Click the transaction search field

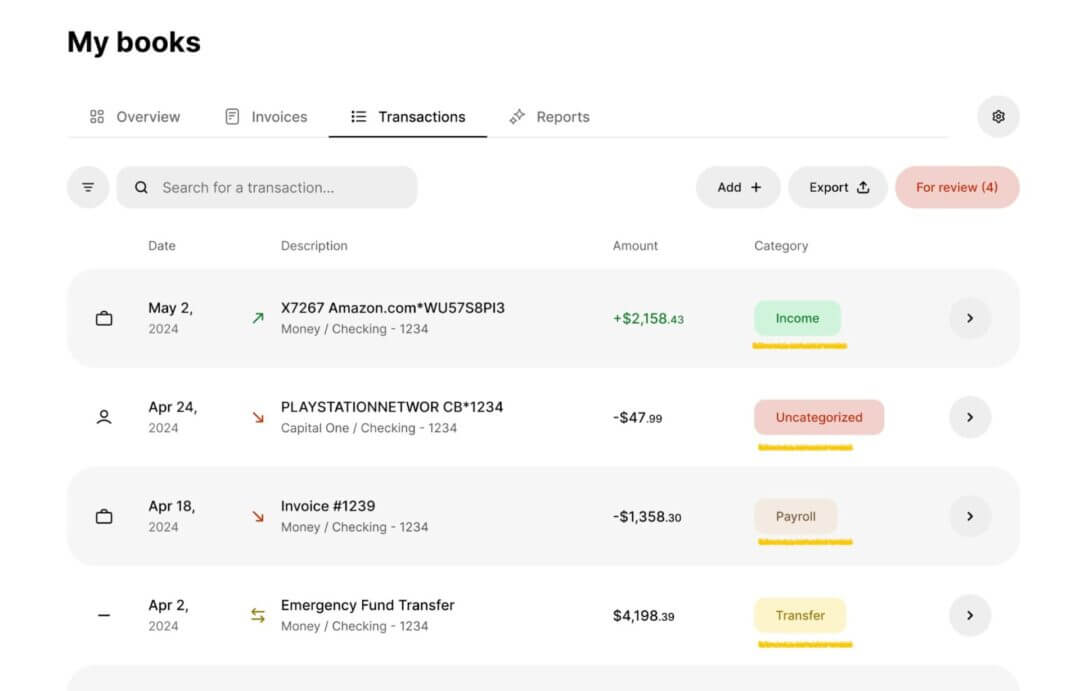pos(267,187)
